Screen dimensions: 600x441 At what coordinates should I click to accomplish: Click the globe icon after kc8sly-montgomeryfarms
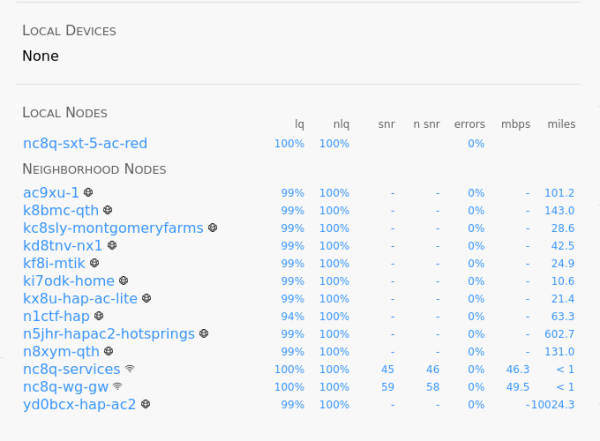213,227
